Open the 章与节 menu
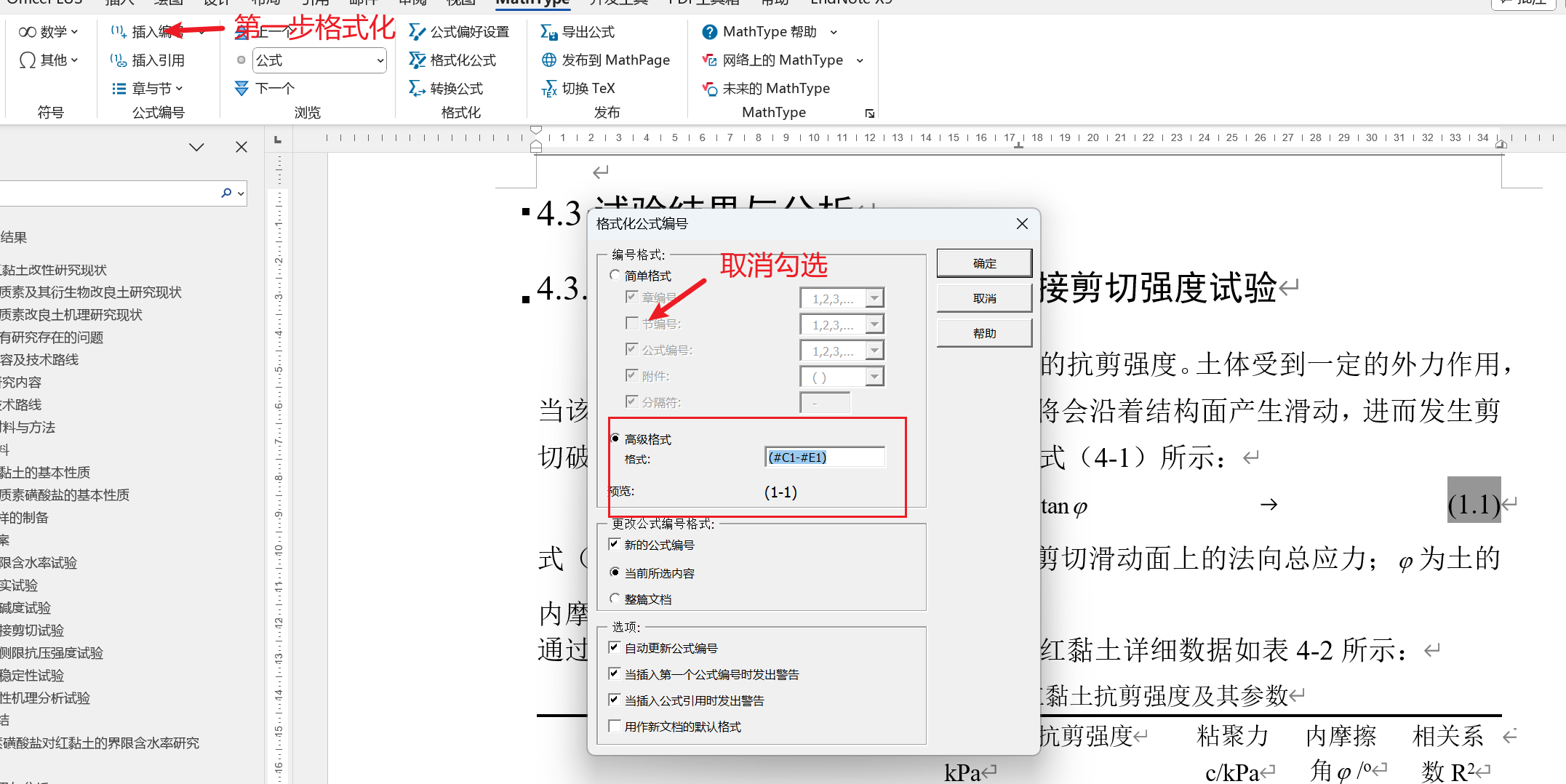This screenshot has height=784, width=1566. 147,88
